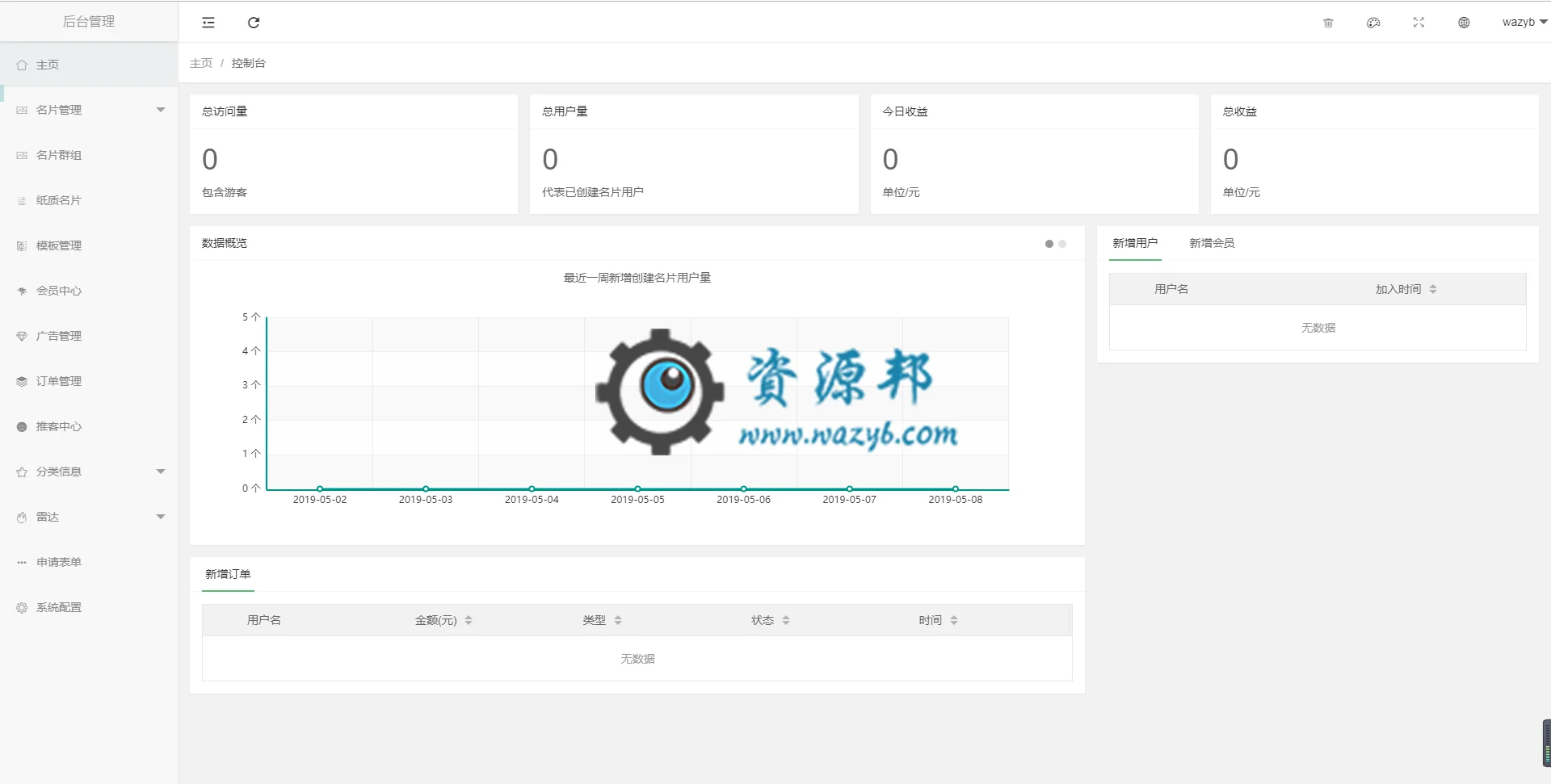The width and height of the screenshot is (1551, 784).
Task: Select the 新增订单 tab
Action: pos(228,574)
